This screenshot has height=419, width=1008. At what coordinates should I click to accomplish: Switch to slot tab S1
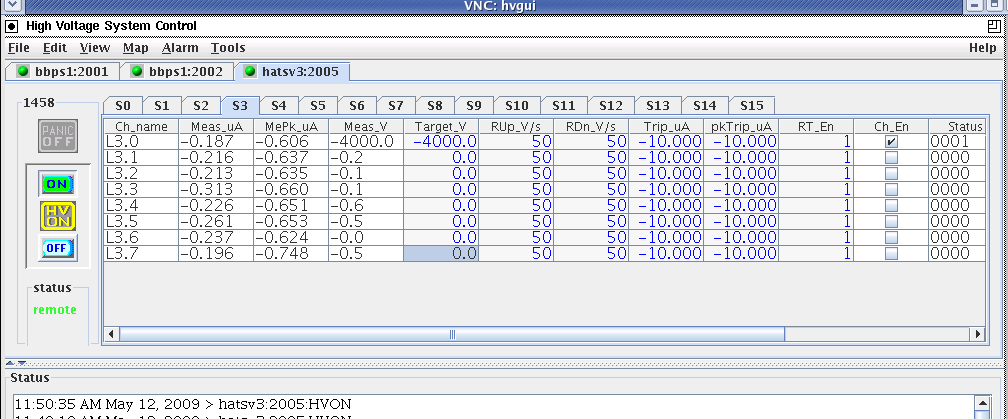pyautogui.click(x=161, y=106)
